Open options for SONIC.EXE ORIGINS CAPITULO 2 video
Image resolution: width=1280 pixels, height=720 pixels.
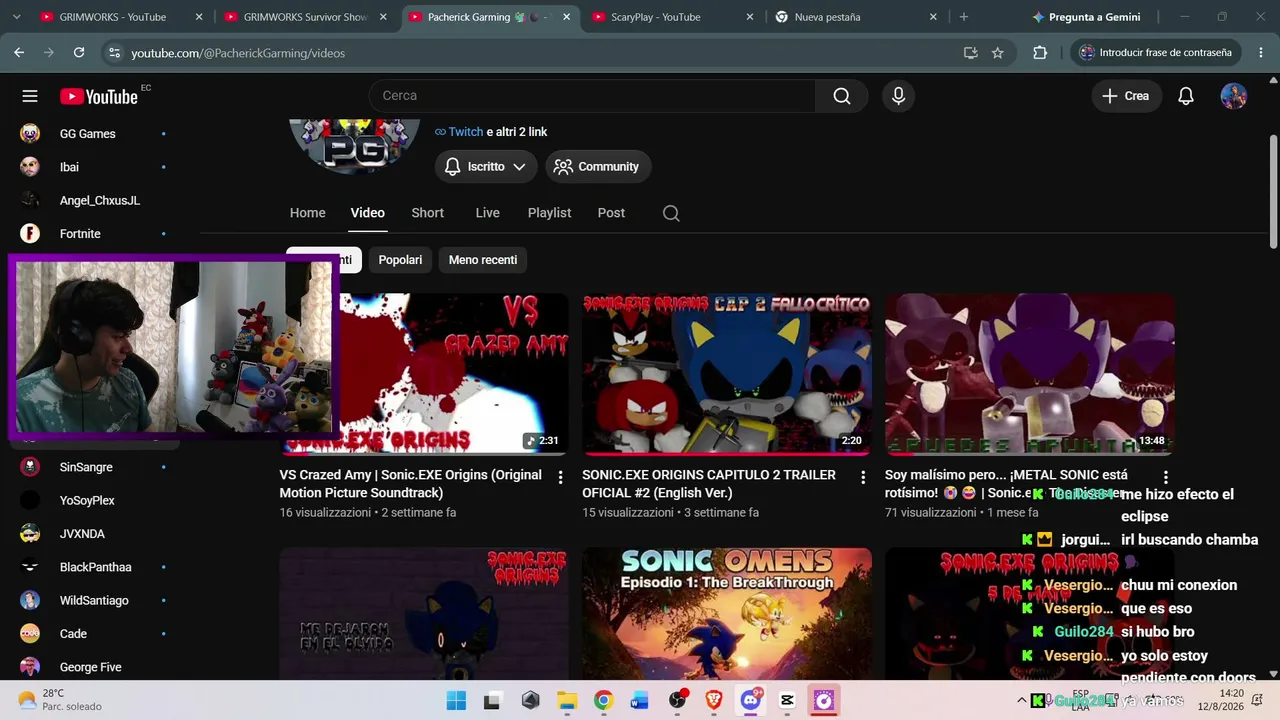pyautogui.click(x=863, y=478)
